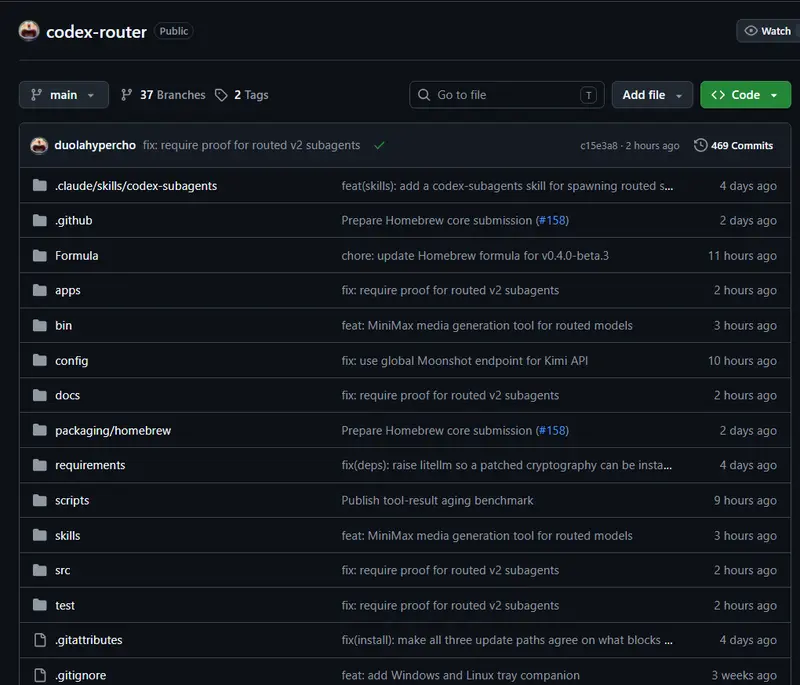The width and height of the screenshot is (800, 685).
Task: Open the green Code dropdown button
Action: point(745,95)
